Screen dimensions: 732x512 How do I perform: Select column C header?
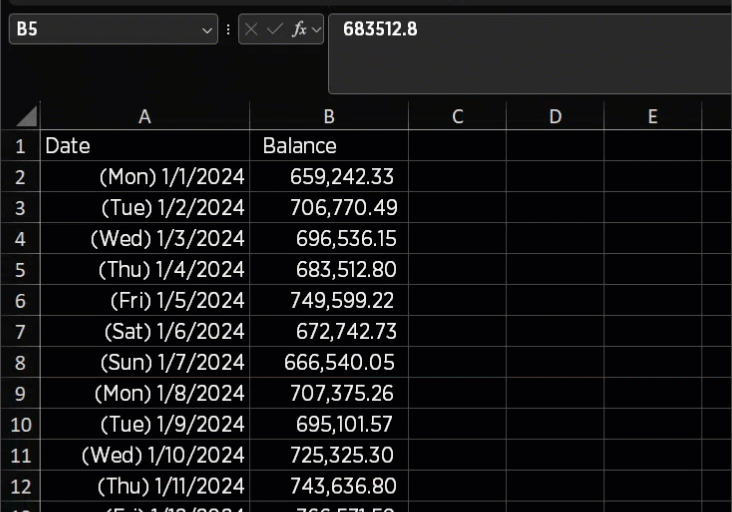457,116
